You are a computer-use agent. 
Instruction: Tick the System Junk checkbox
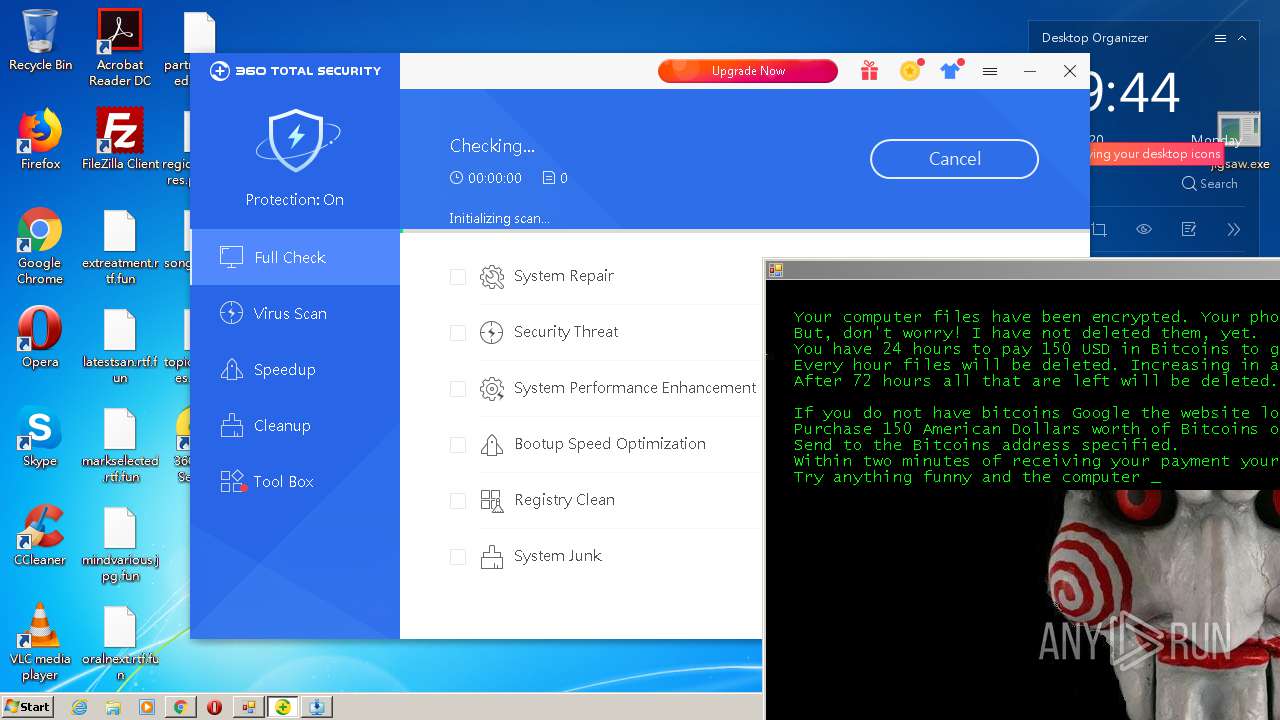(458, 557)
